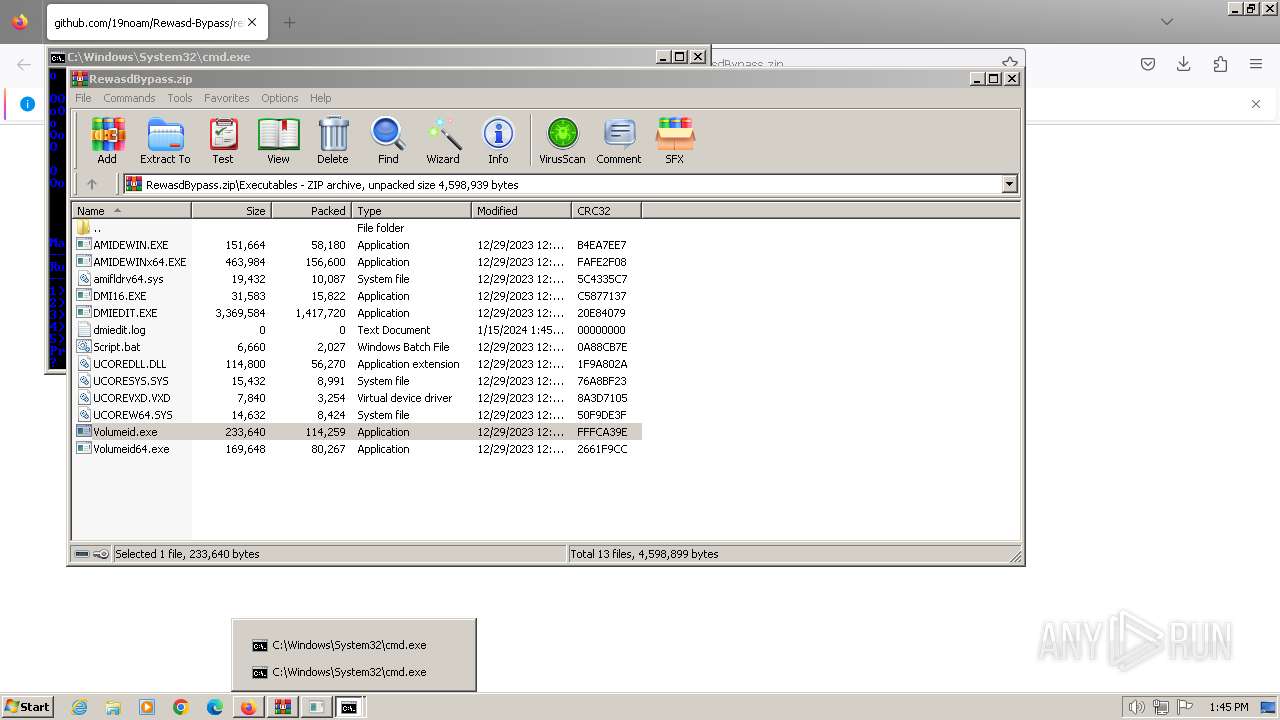Switch to Firefox from the taskbar
Viewport: 1280px width, 720px height.
pyautogui.click(x=248, y=707)
